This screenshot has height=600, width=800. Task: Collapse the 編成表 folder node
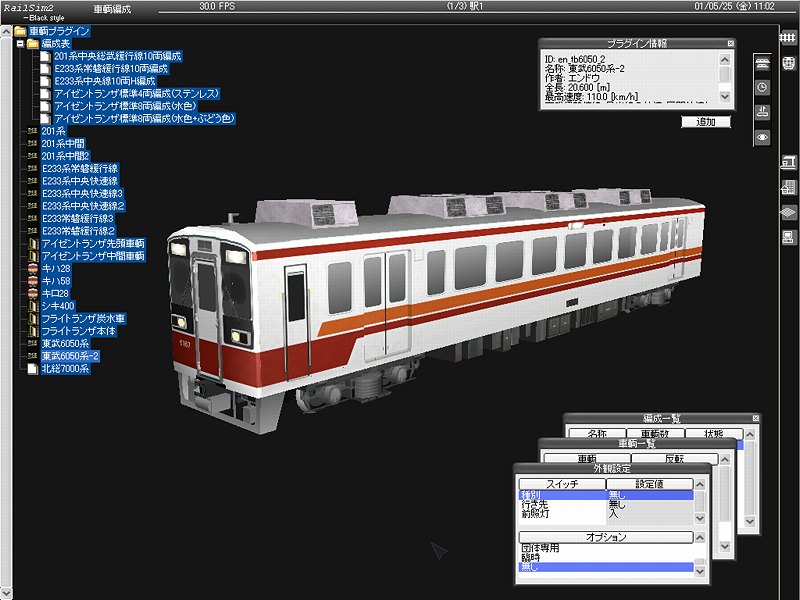point(21,44)
